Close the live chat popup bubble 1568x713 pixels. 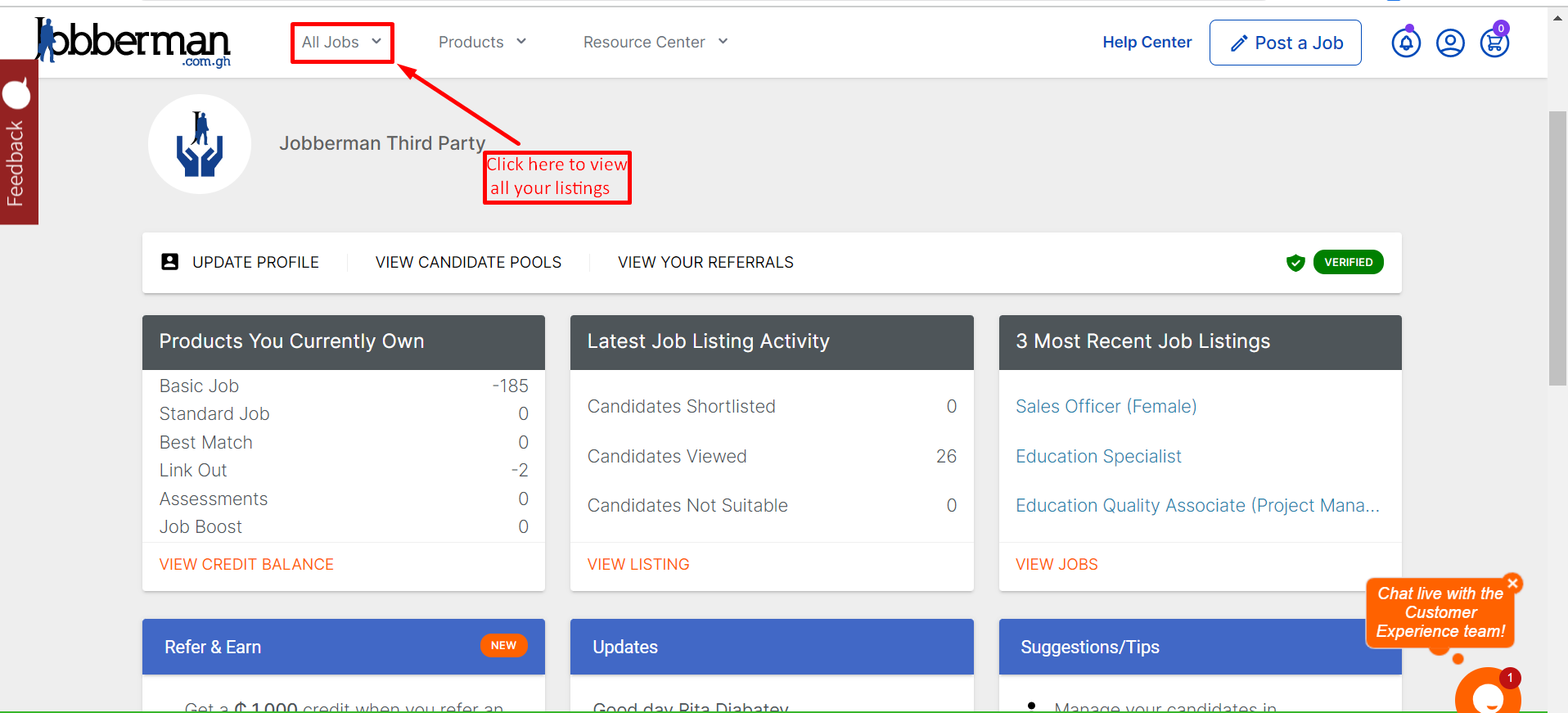tap(1512, 583)
